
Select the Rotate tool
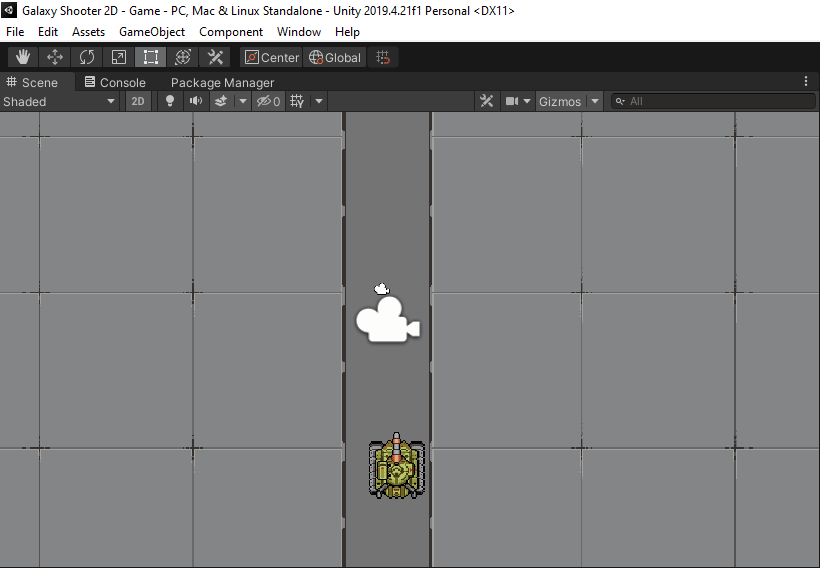tap(87, 57)
